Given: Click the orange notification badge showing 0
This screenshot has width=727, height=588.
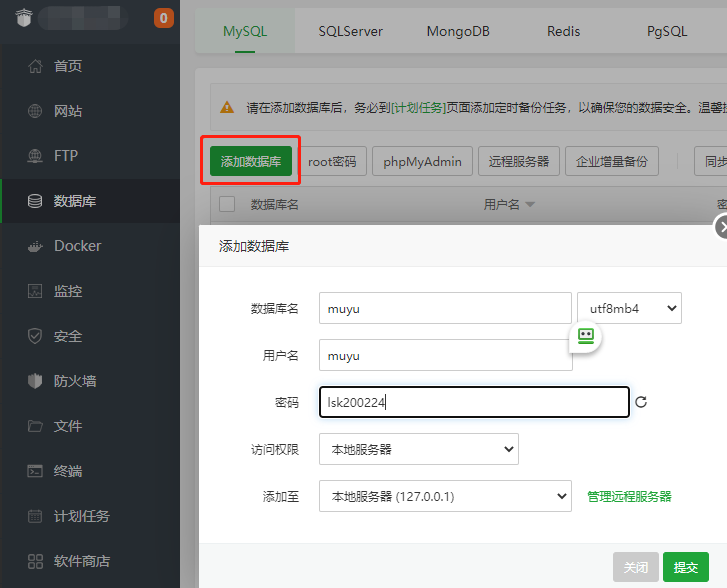Looking at the screenshot, I should coord(164,18).
